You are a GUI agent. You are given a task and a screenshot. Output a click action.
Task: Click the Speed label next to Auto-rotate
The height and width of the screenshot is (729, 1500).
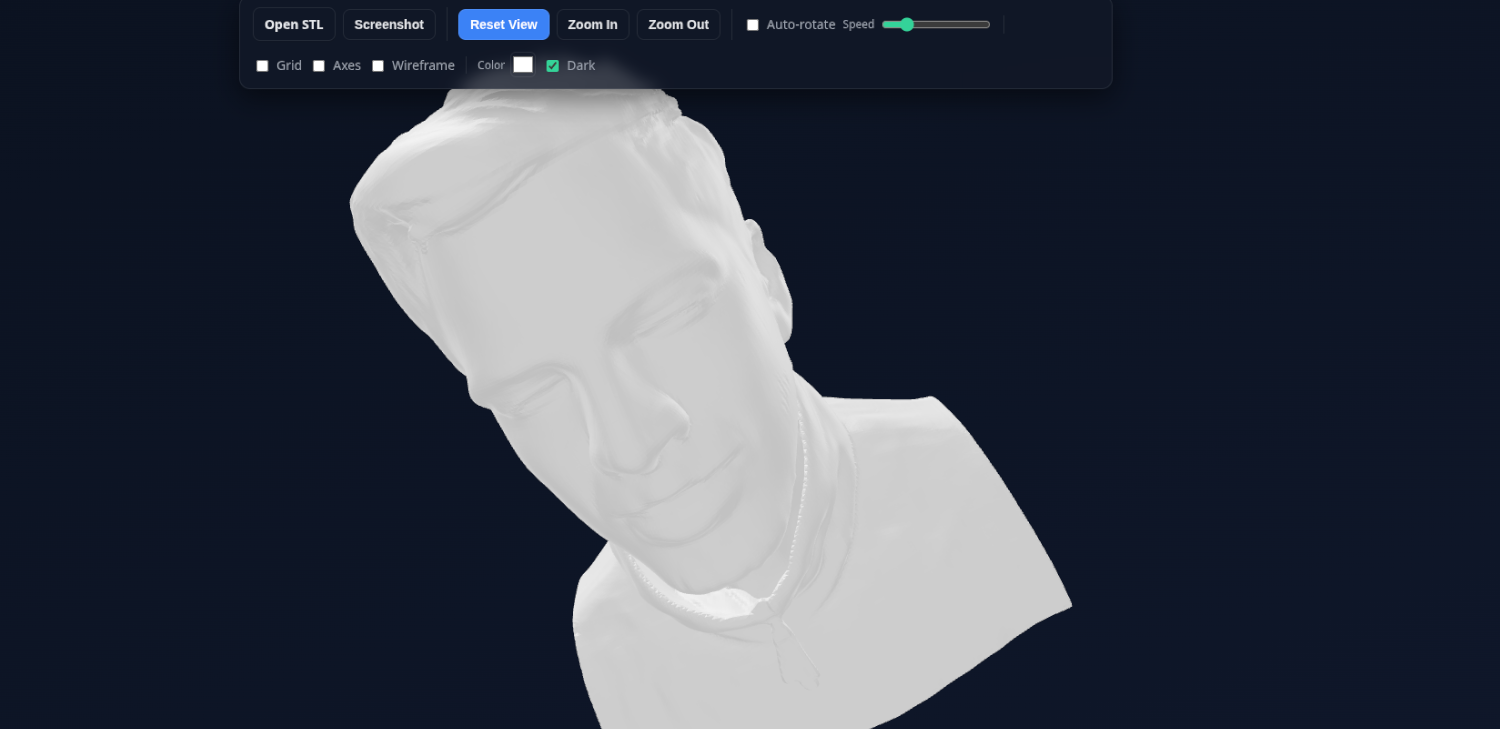tap(858, 24)
